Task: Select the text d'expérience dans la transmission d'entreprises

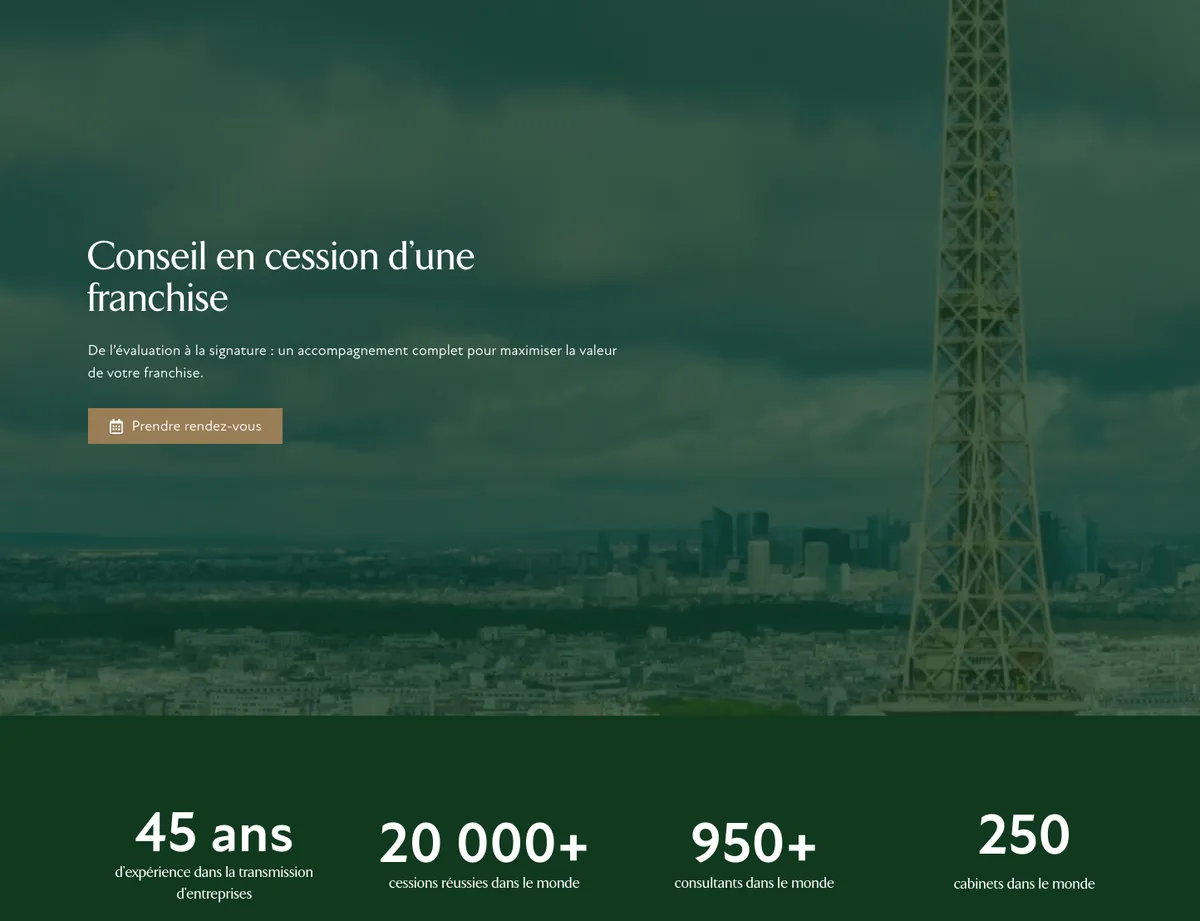Action: coord(213,883)
